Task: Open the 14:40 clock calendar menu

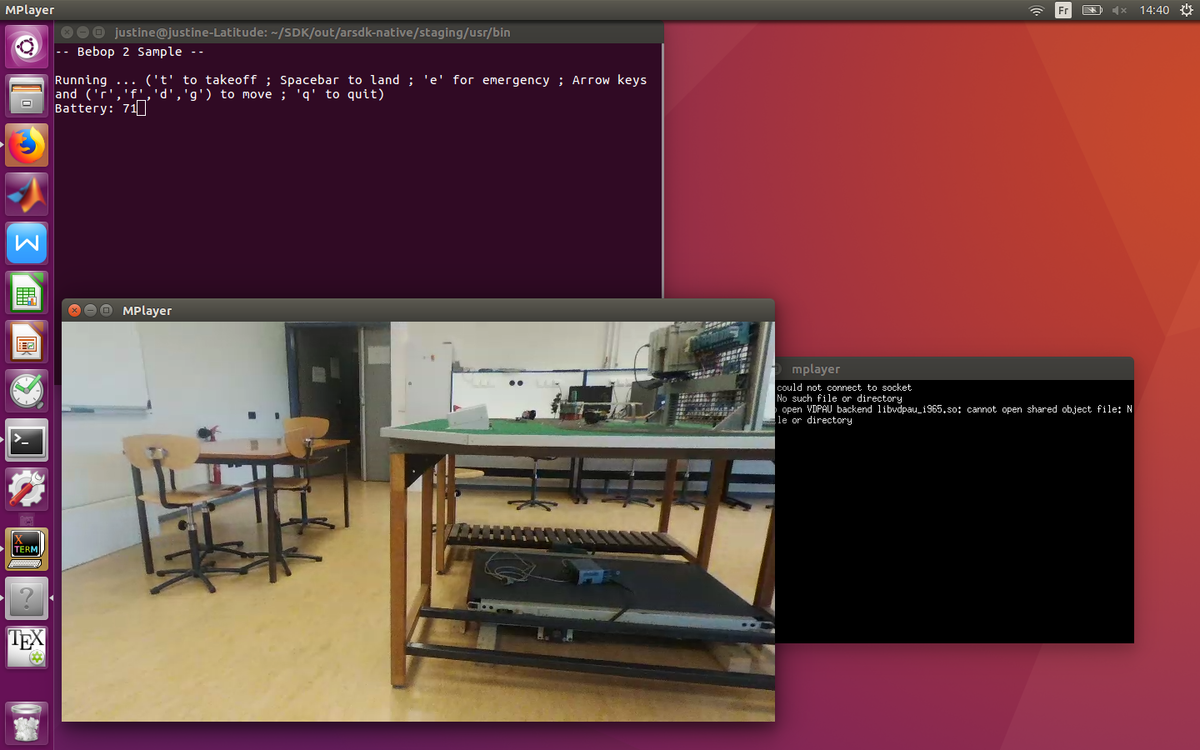Action: 1153,10
